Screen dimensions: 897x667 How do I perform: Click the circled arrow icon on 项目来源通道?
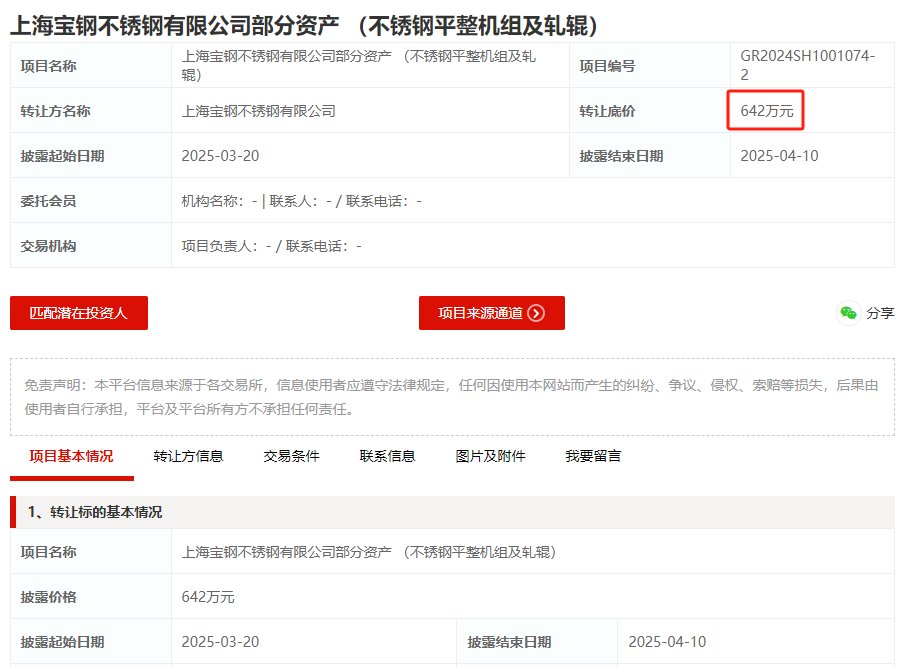point(536,313)
